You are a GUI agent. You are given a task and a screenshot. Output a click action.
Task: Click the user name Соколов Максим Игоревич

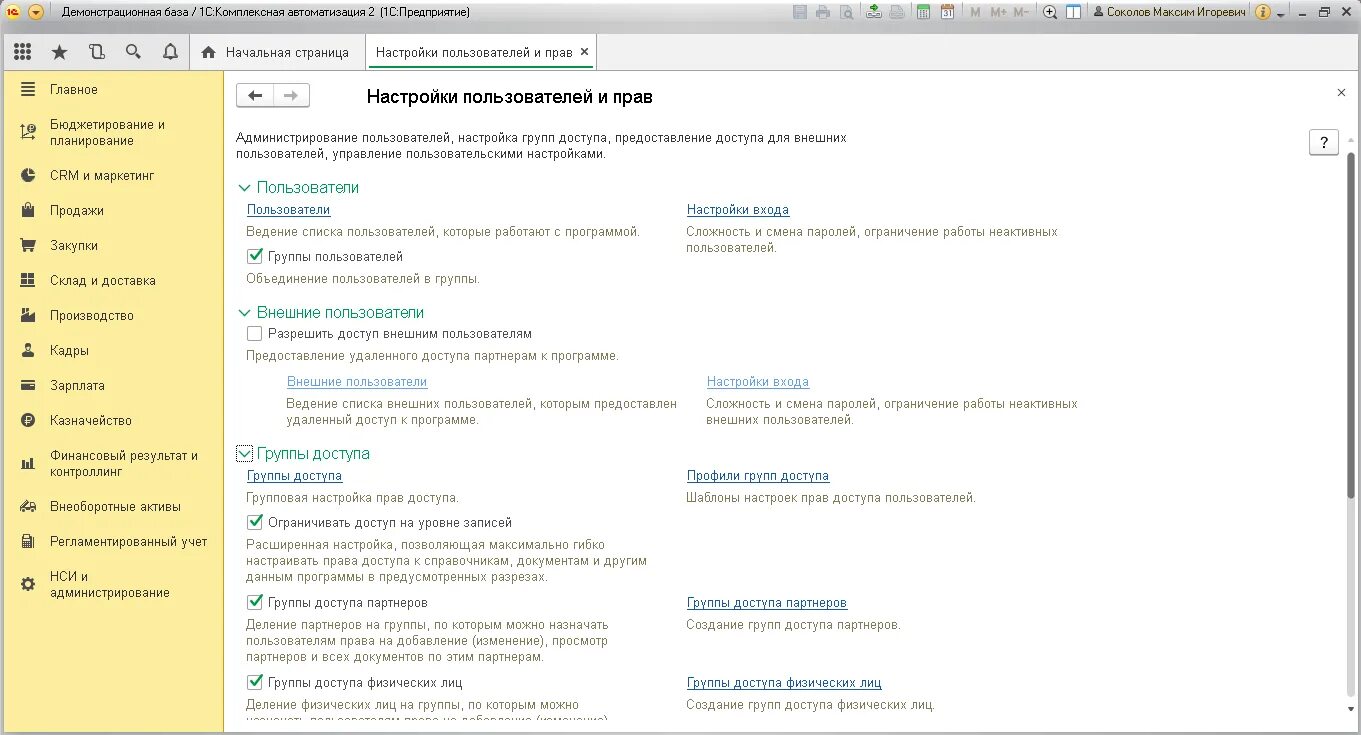1170,12
